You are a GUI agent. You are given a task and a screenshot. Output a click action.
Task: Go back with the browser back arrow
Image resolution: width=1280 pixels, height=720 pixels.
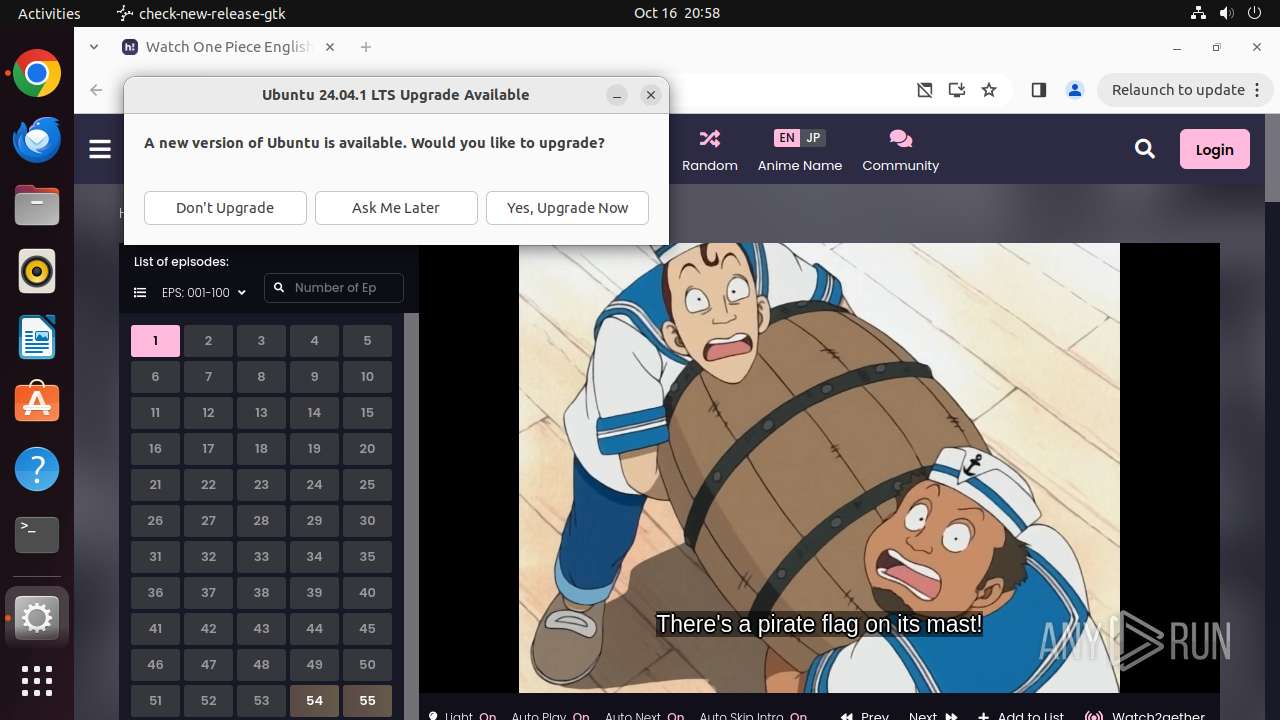pos(96,90)
